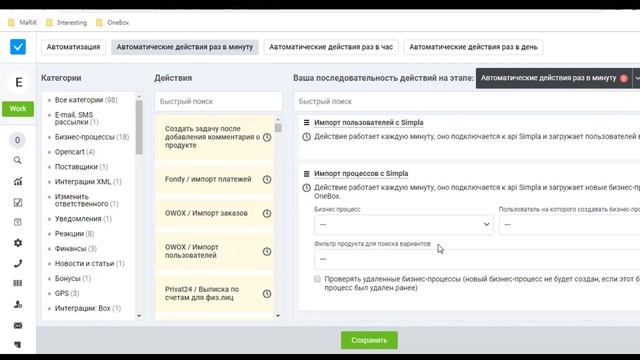Screen dimensions: 640x360
Task: Click actions list scroll down arrow
Action: tap(278, 316)
